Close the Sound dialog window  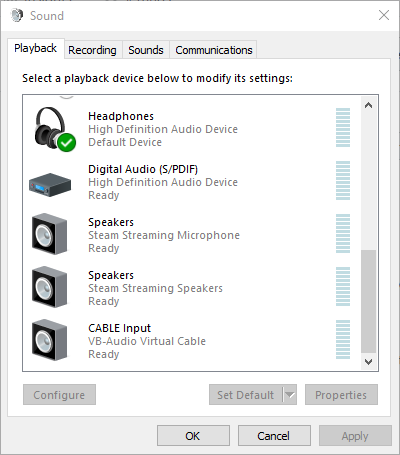pyautogui.click(x=384, y=15)
